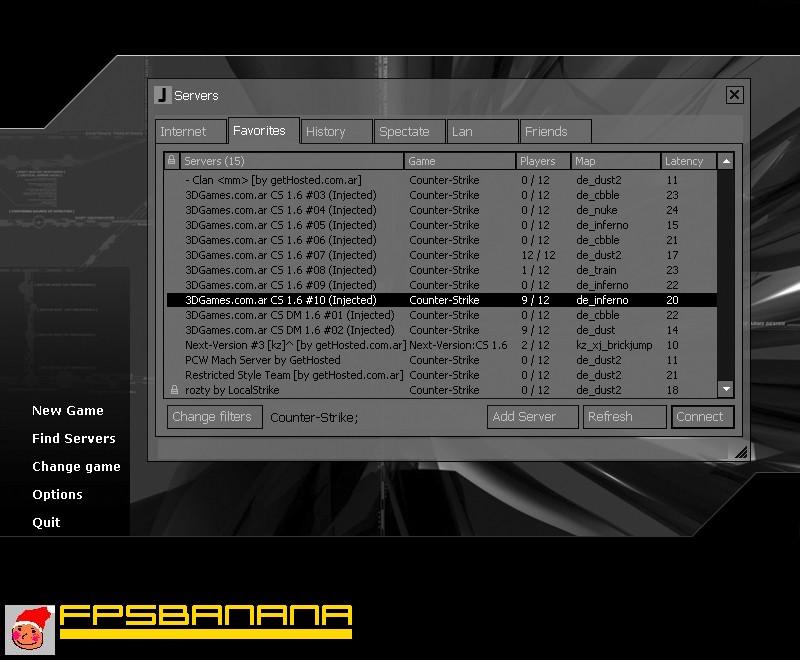This screenshot has height=660, width=800.
Task: Select server "3DGames.com.ar CS DM 1.6 #01 (Injected)"
Action: point(442,315)
